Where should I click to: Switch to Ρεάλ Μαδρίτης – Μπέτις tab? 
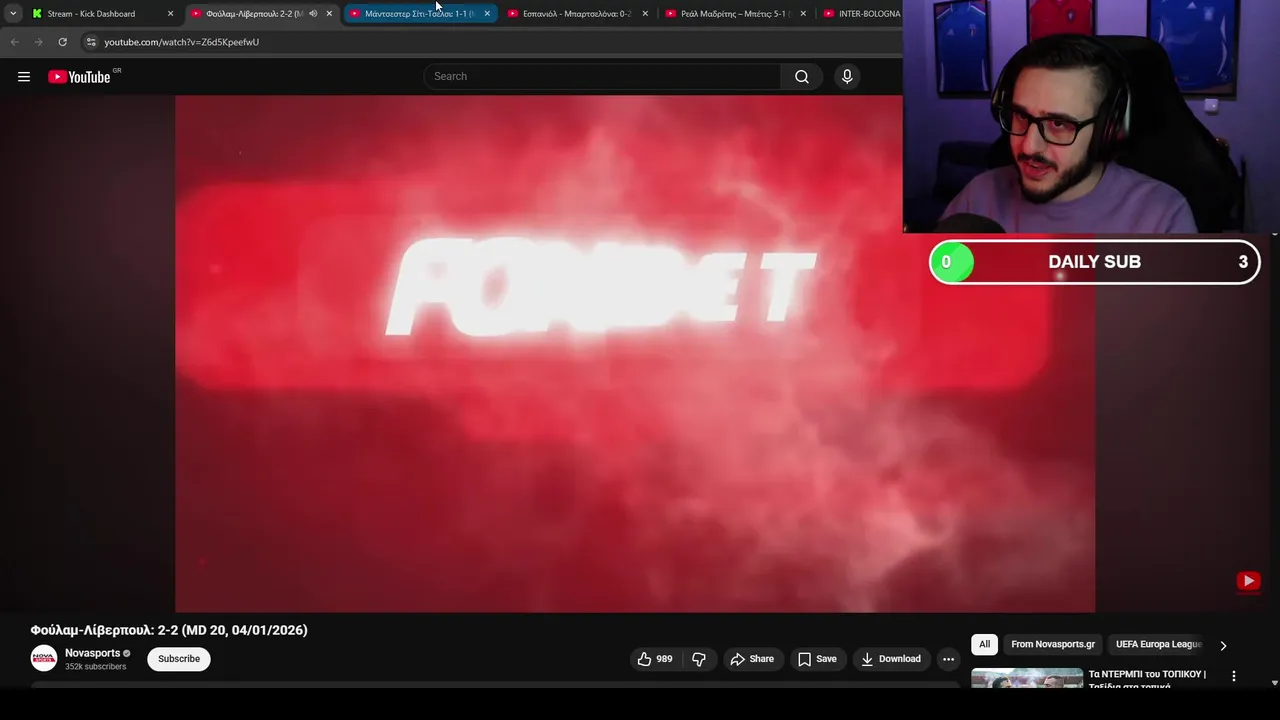(x=735, y=14)
